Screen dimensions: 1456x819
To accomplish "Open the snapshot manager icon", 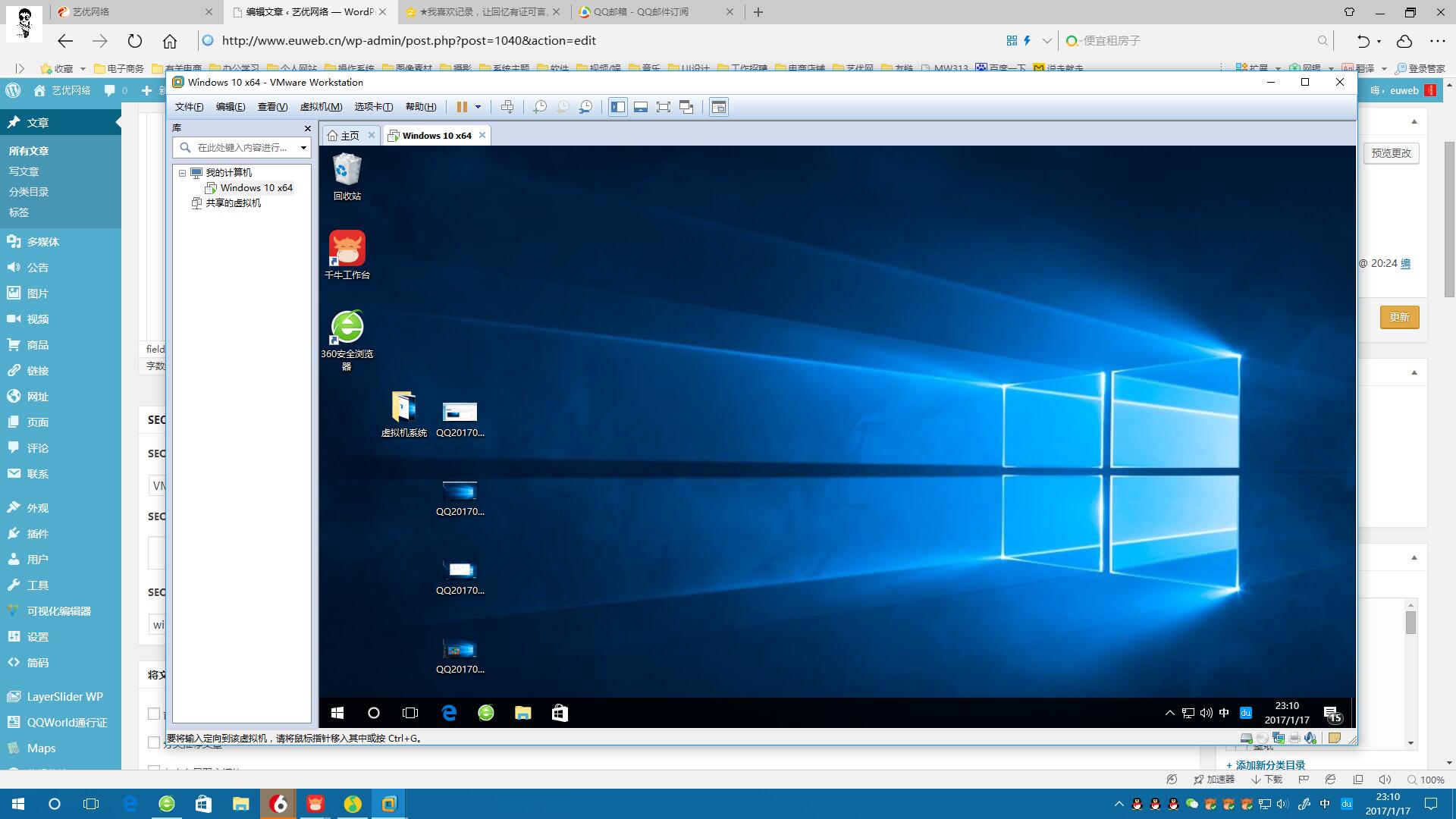I will (585, 107).
